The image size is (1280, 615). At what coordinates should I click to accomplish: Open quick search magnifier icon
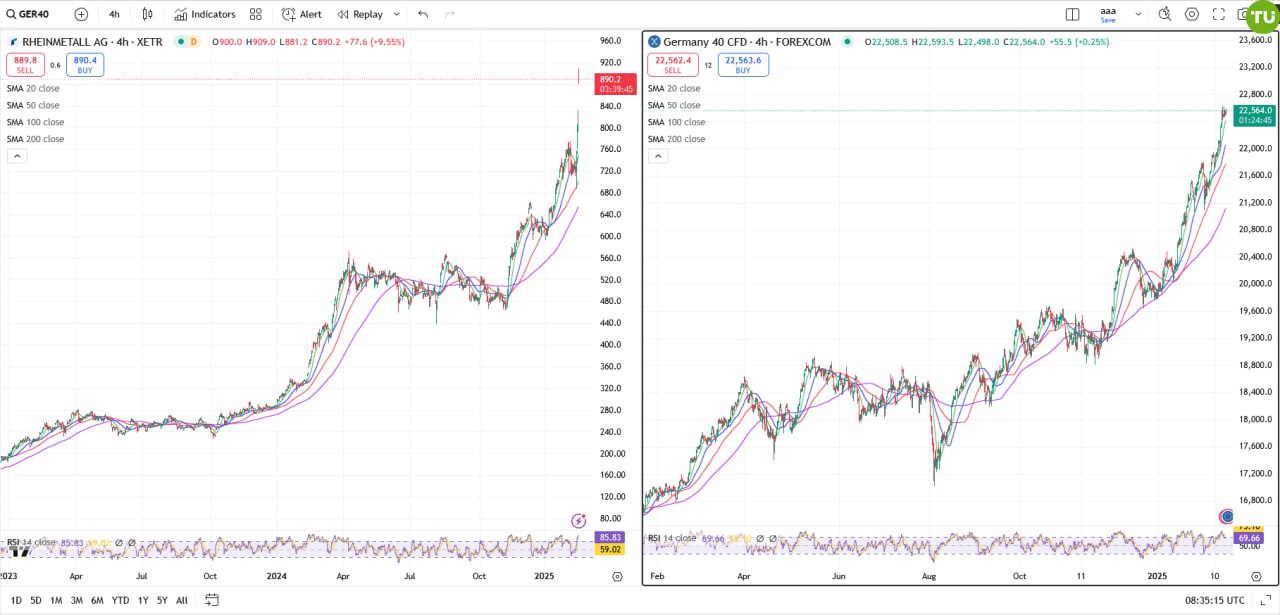tap(1164, 14)
